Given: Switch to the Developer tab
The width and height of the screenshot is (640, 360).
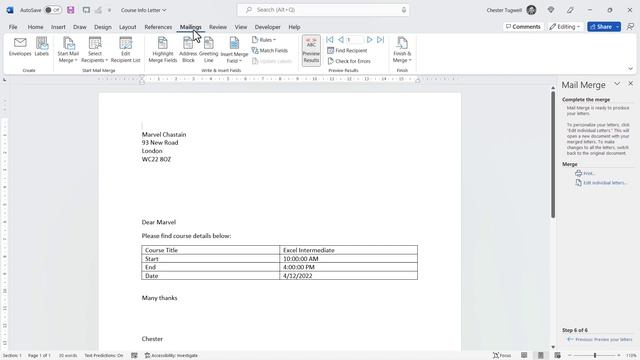Looking at the screenshot, I should (x=267, y=27).
